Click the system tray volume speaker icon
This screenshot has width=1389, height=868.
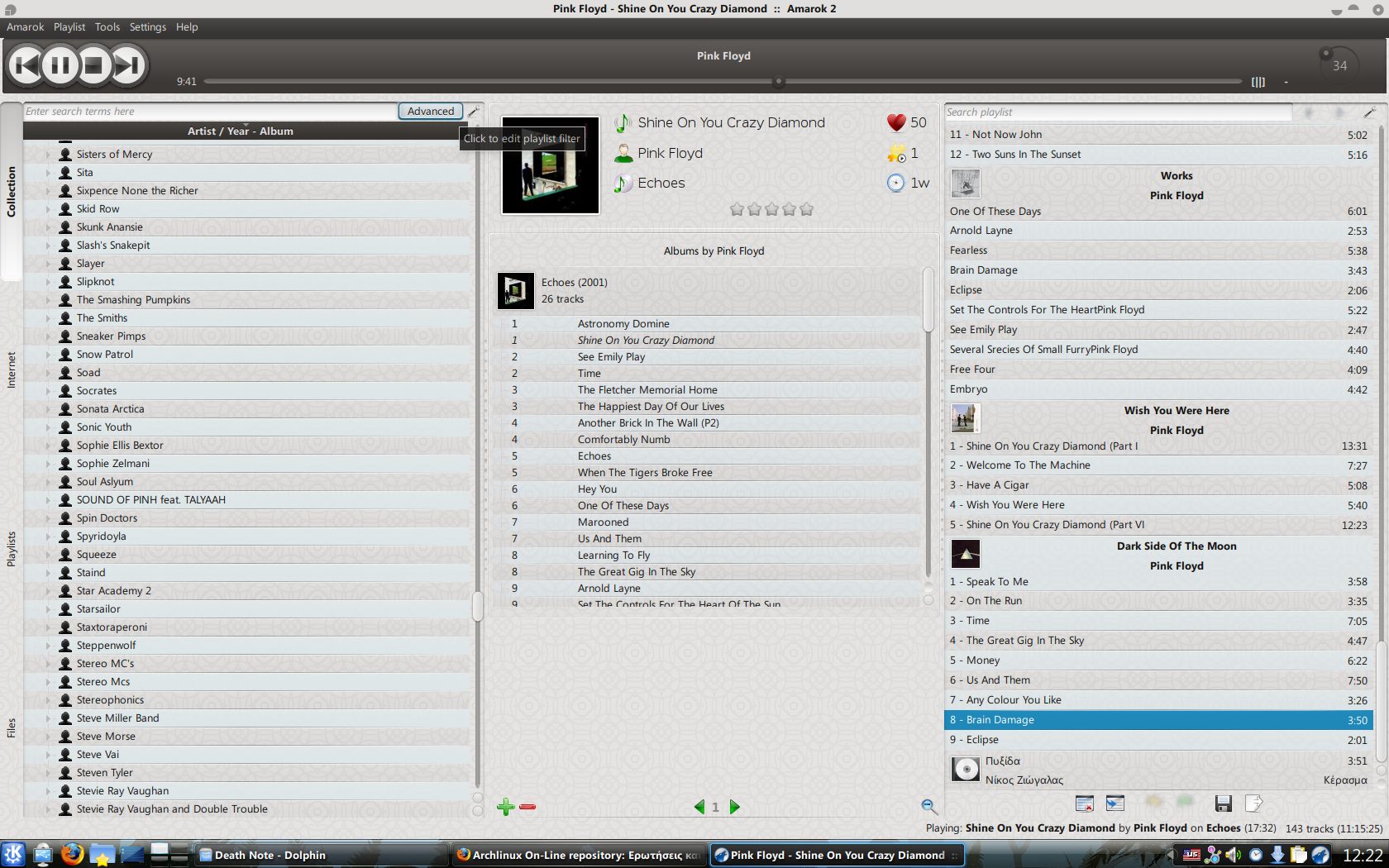pos(1233,855)
